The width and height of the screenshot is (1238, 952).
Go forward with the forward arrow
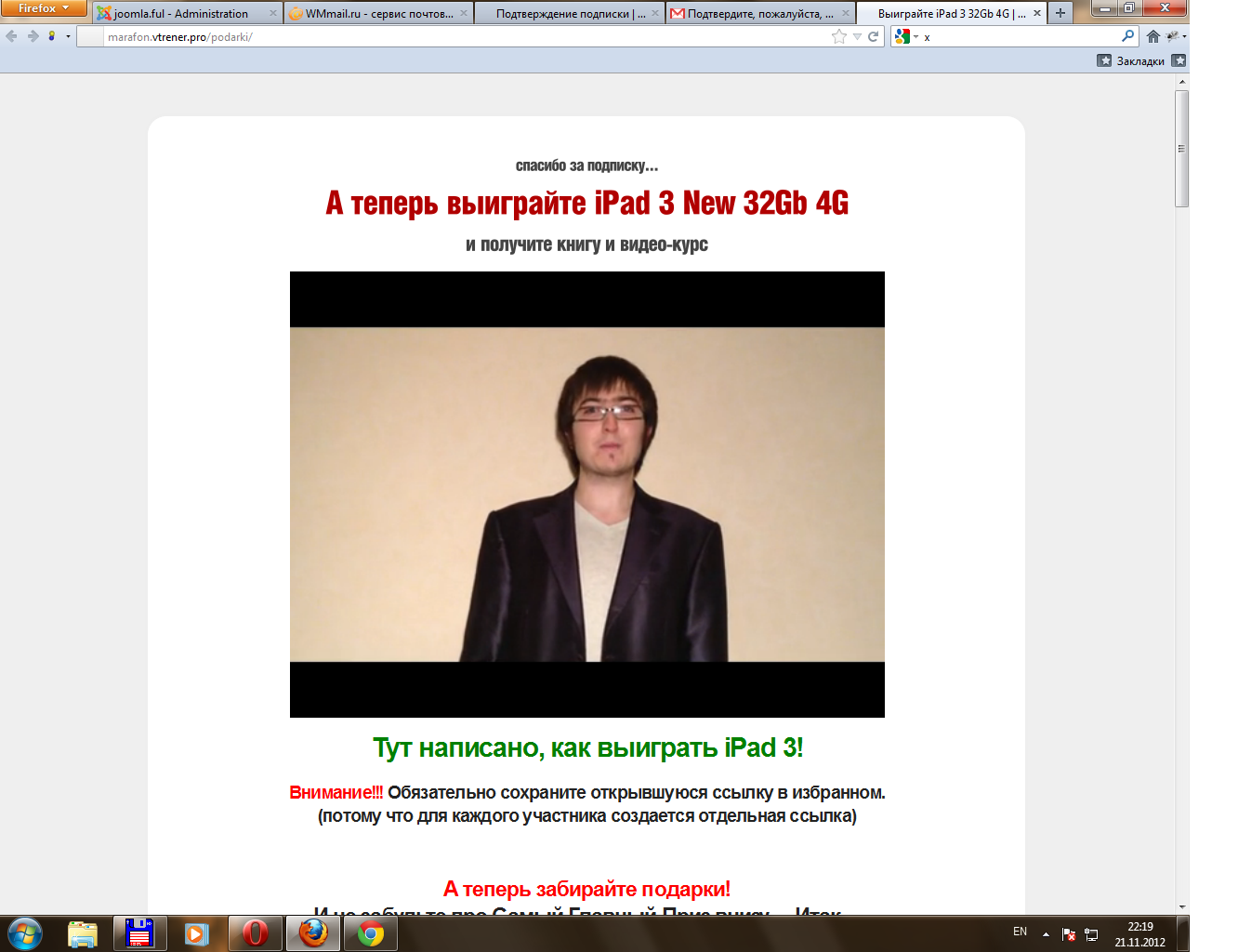(33, 36)
